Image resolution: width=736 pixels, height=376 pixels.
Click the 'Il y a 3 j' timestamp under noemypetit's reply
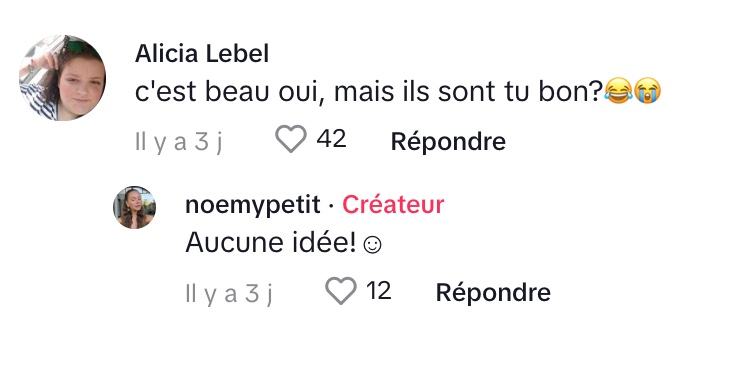229,293
